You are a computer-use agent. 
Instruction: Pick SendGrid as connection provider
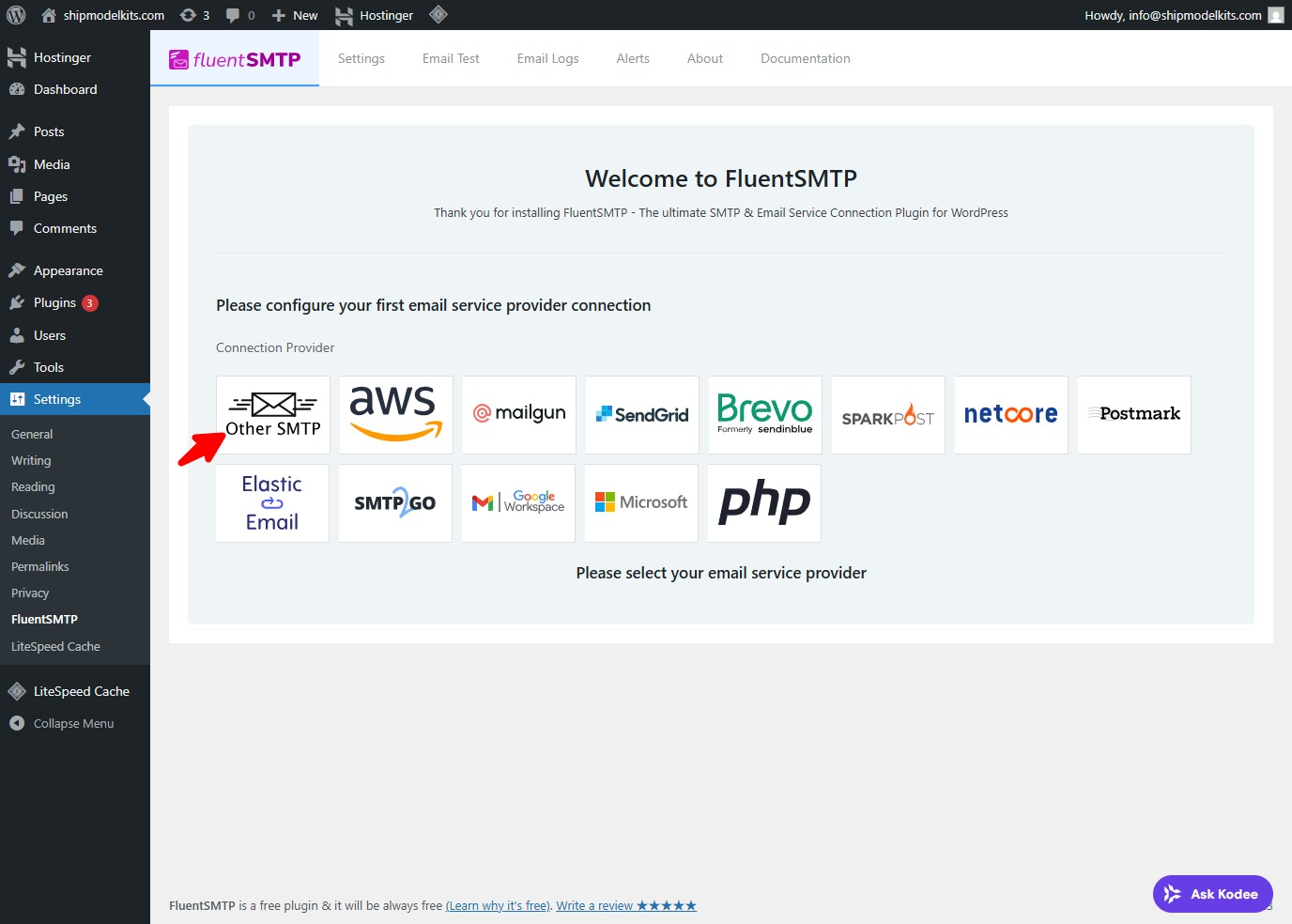point(641,414)
